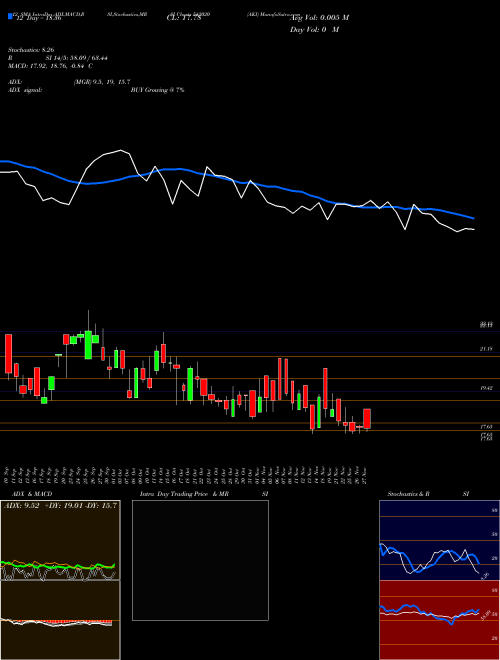This screenshot has width=500, height=660.
Task: Select the 'Day Vol: 0 M' text
Action: point(314,30)
